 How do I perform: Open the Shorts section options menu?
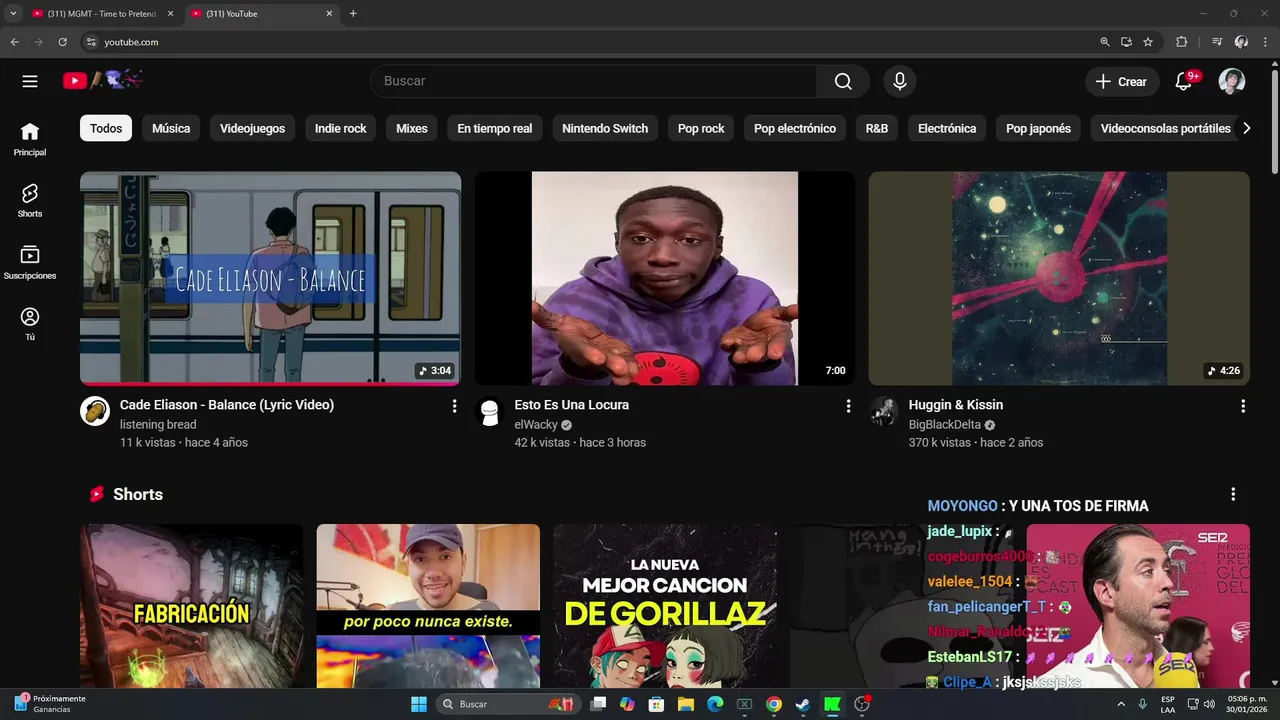pyautogui.click(x=1233, y=494)
